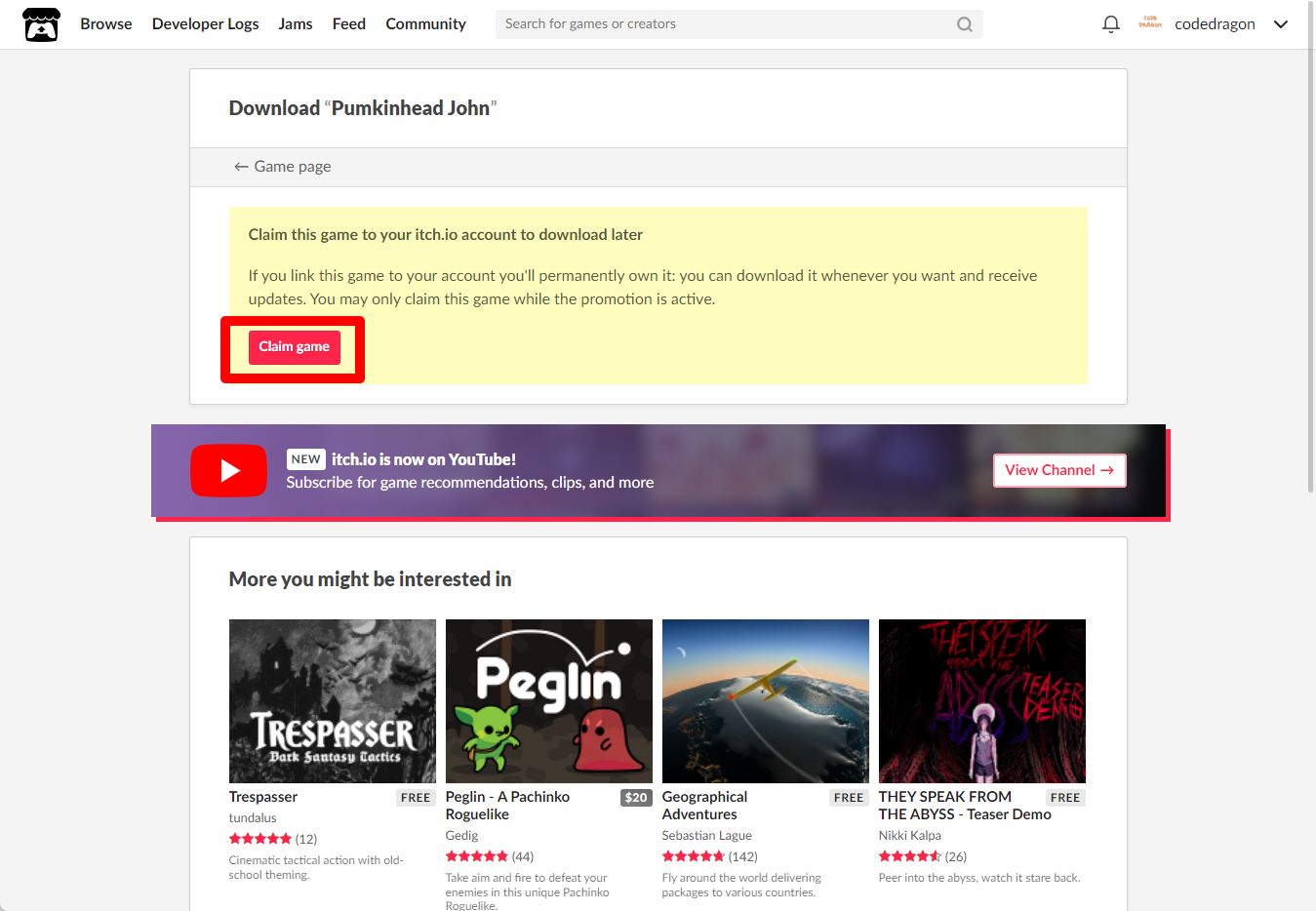Click the $20 price tag on Peglin
Image resolution: width=1316 pixels, height=911 pixels.
click(x=636, y=798)
